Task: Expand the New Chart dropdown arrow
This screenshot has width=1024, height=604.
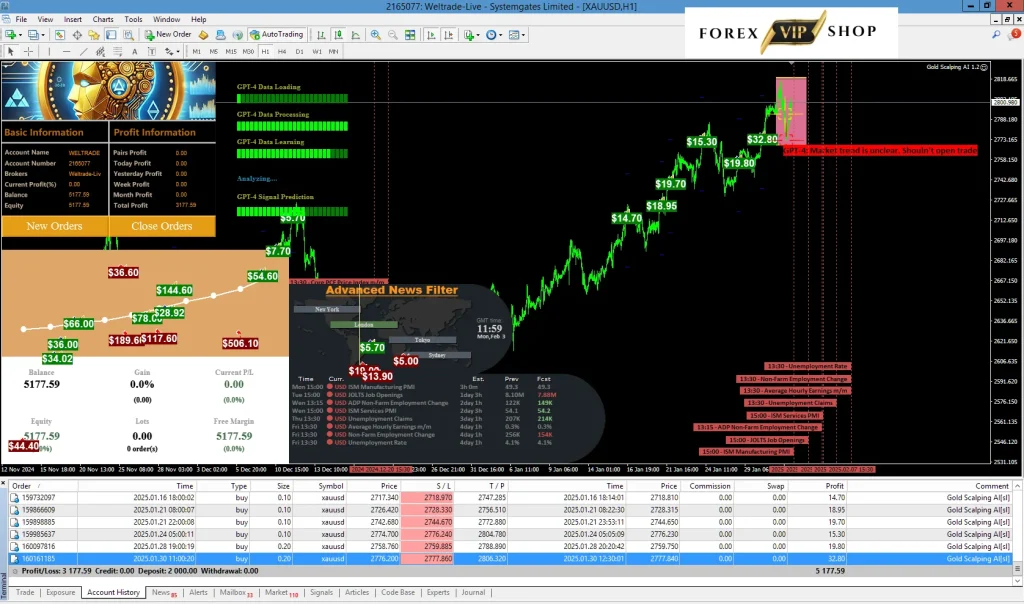Action: pyautogui.click(x=20, y=35)
